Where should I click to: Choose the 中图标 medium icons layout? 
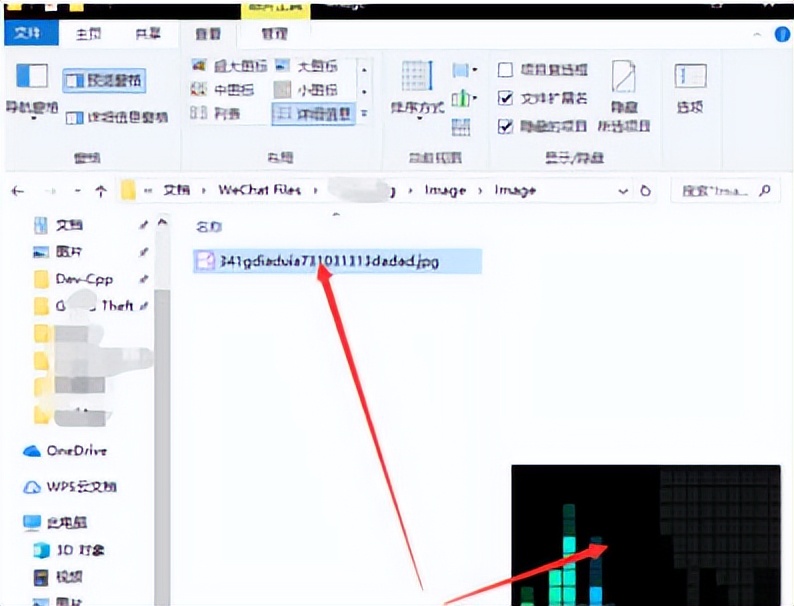click(x=222, y=90)
